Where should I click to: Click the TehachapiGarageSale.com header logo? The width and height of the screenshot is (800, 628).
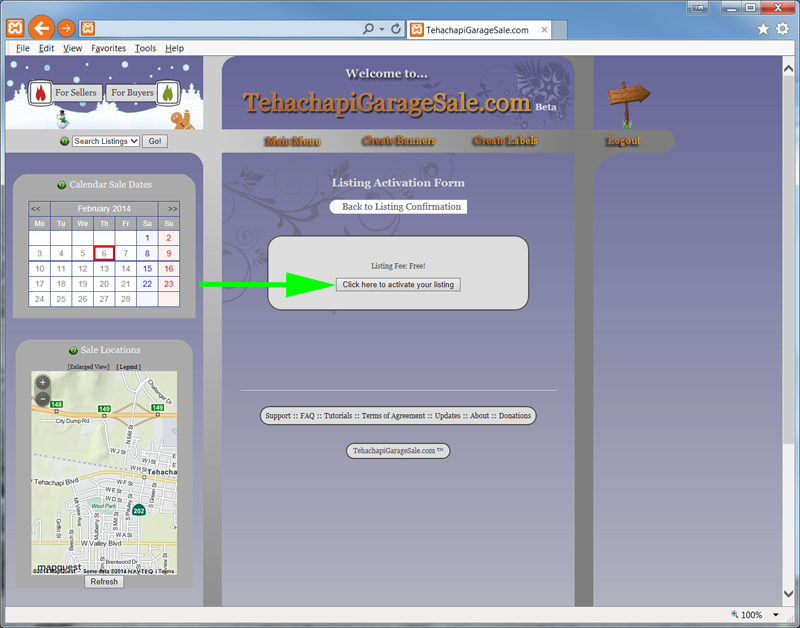387,103
